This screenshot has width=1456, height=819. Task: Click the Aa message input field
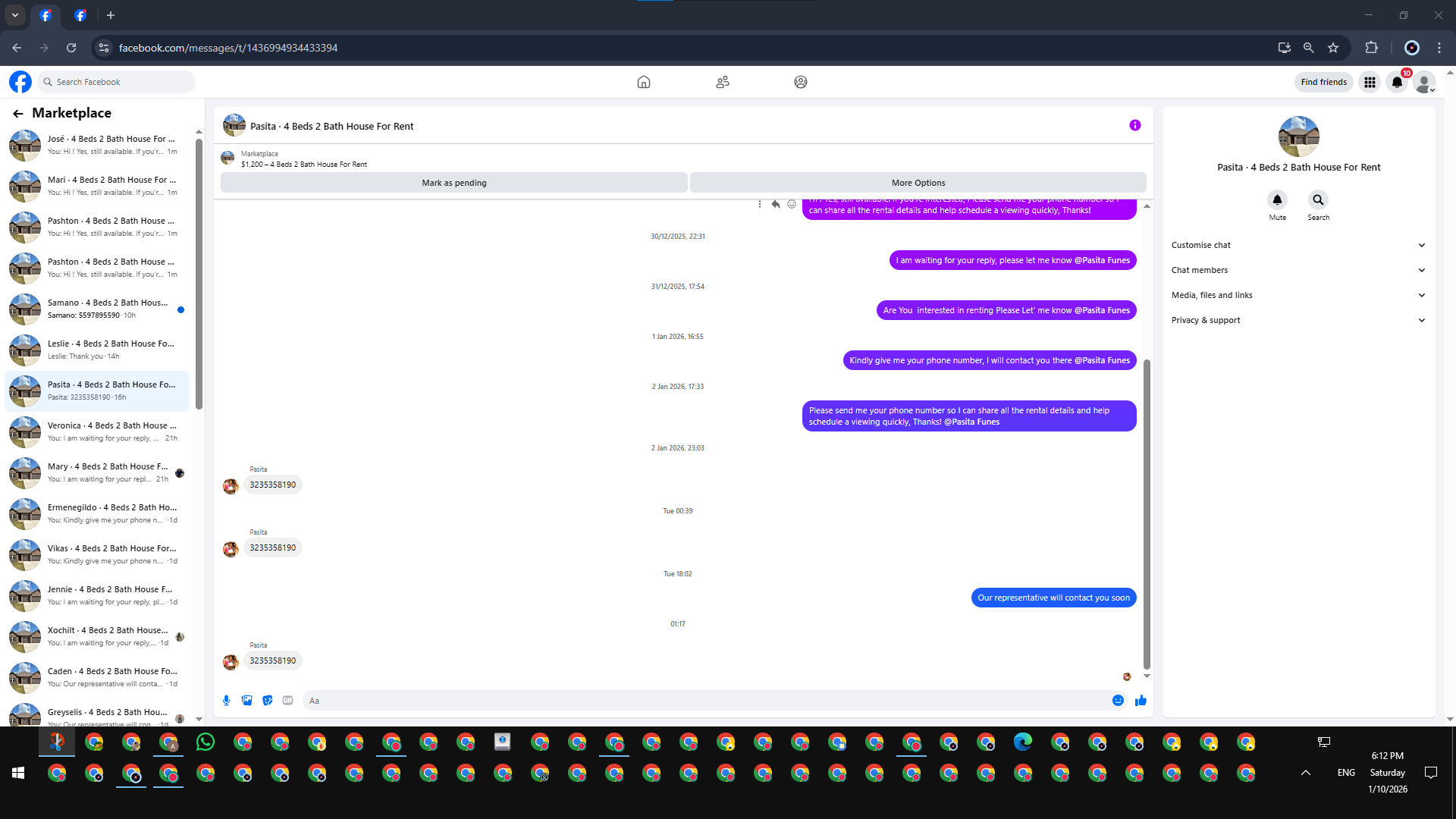tap(705, 701)
